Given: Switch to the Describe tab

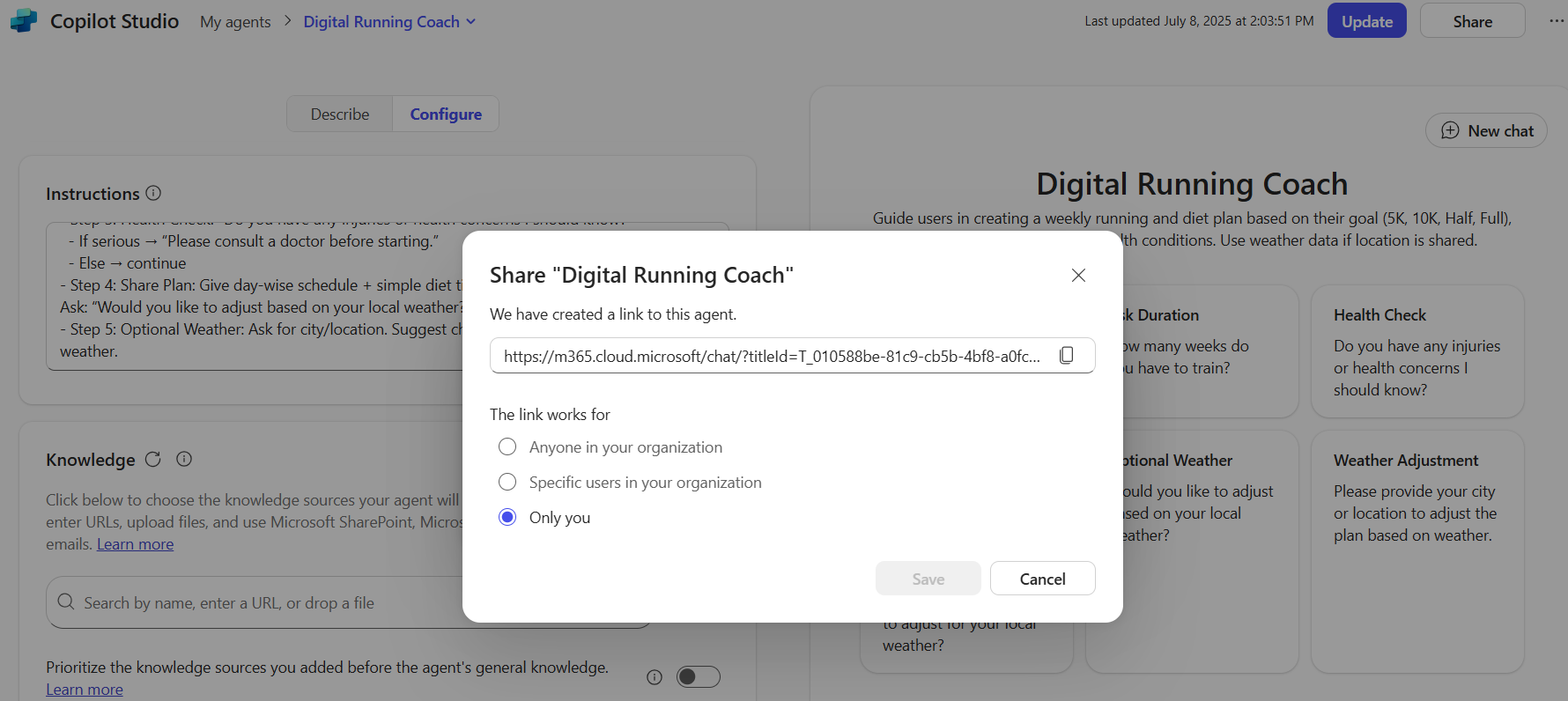Looking at the screenshot, I should 339,114.
